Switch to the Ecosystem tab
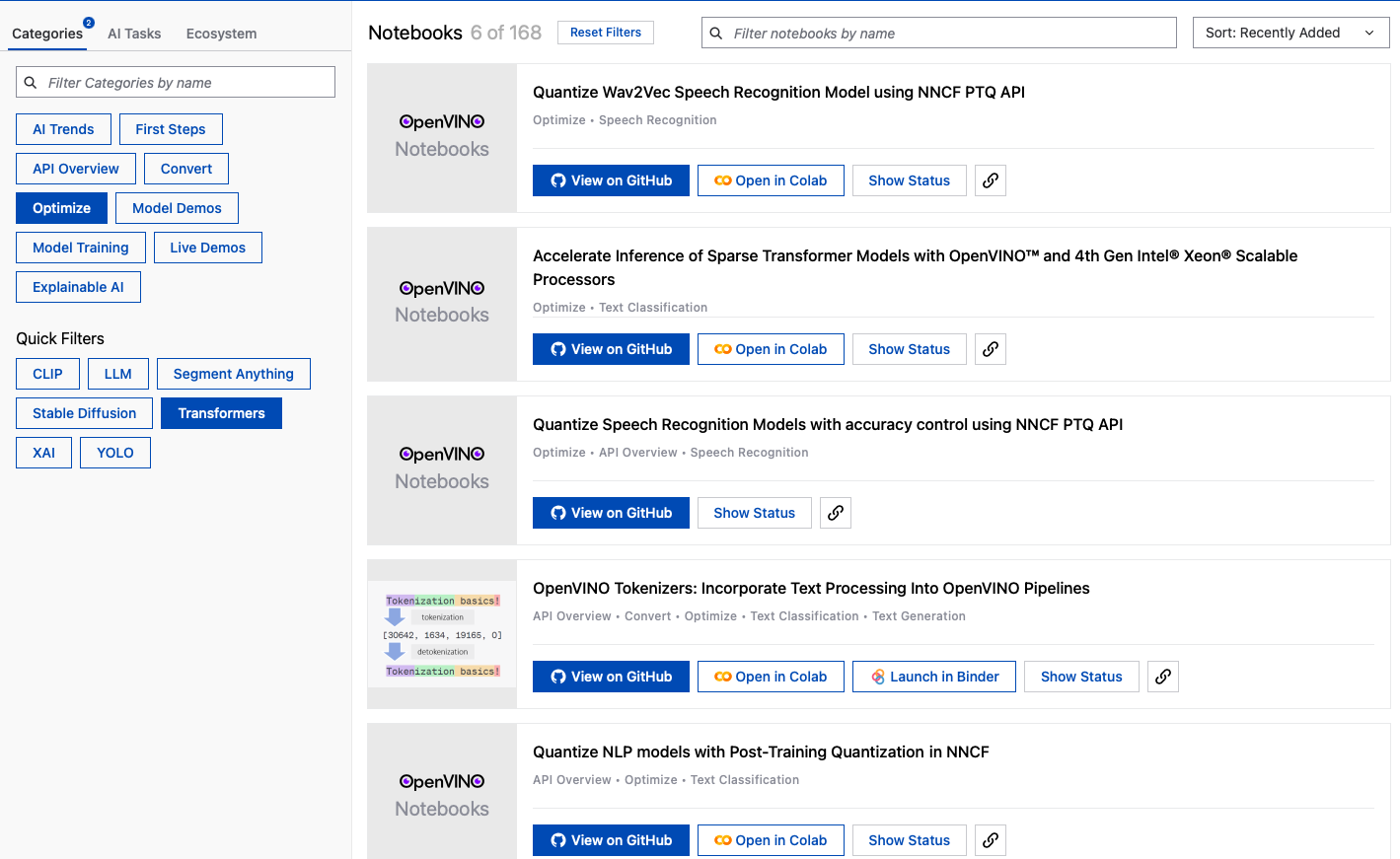This screenshot has width=1400, height=859. (x=221, y=33)
